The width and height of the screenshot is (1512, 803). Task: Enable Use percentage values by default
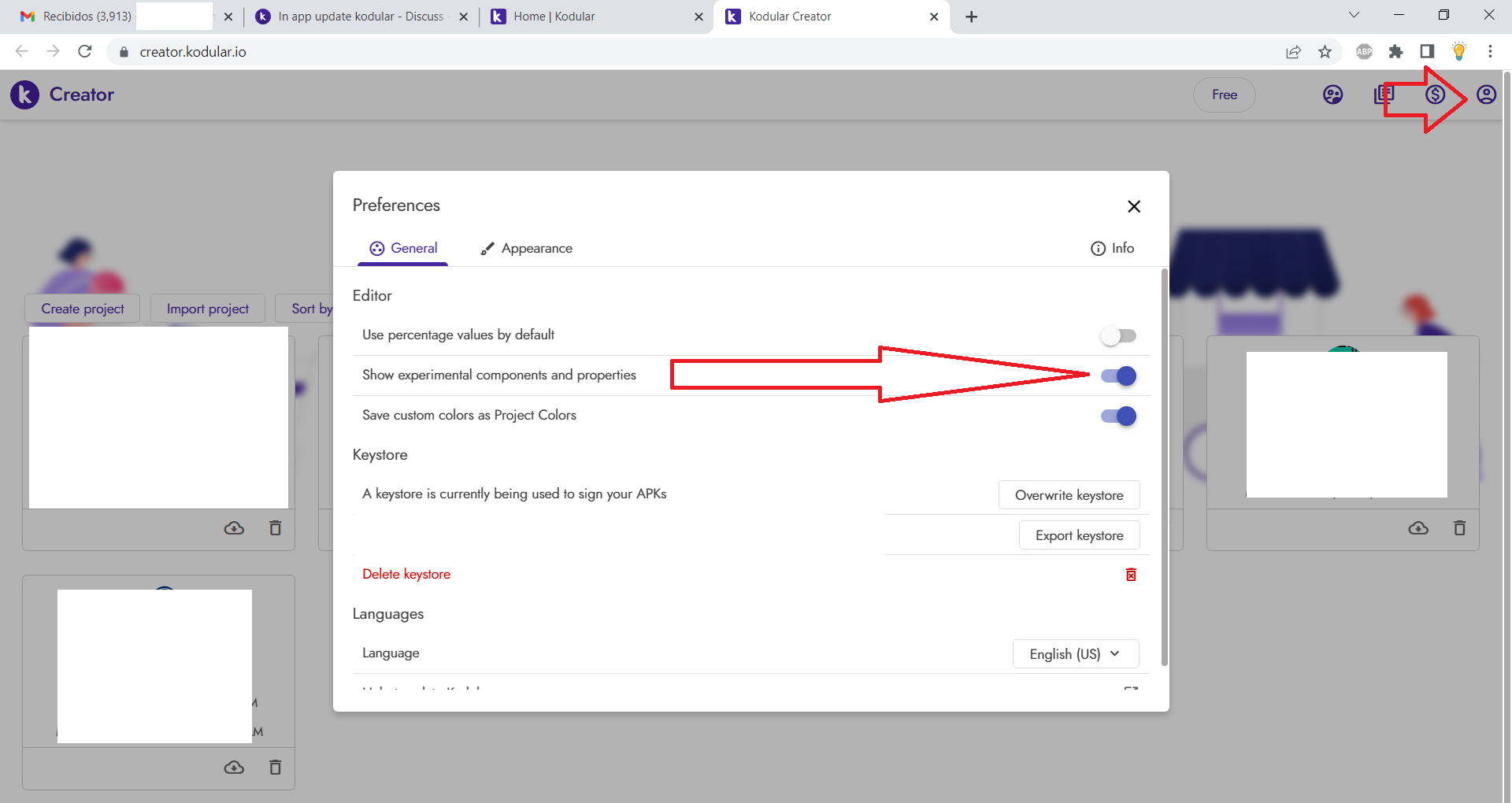pos(1118,336)
